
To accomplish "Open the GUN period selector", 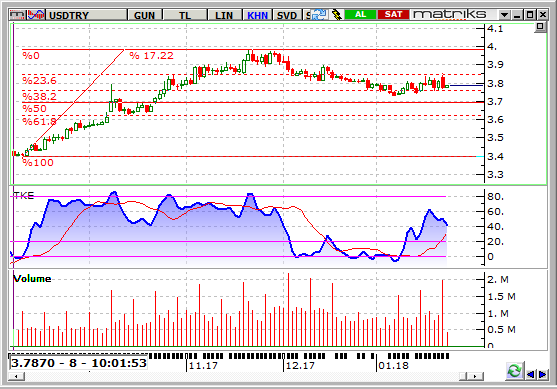I will pos(145,15).
